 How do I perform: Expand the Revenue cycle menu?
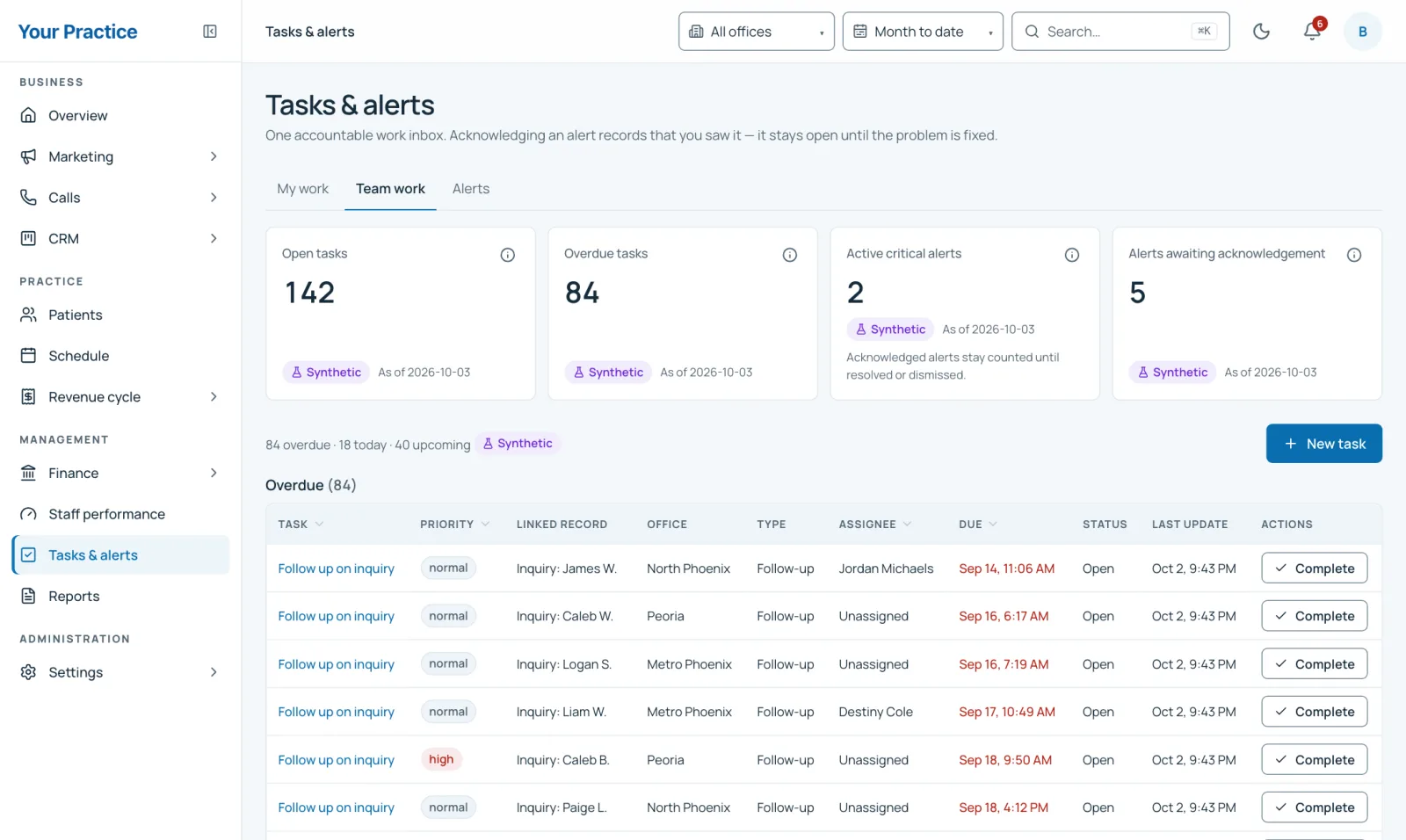click(120, 397)
